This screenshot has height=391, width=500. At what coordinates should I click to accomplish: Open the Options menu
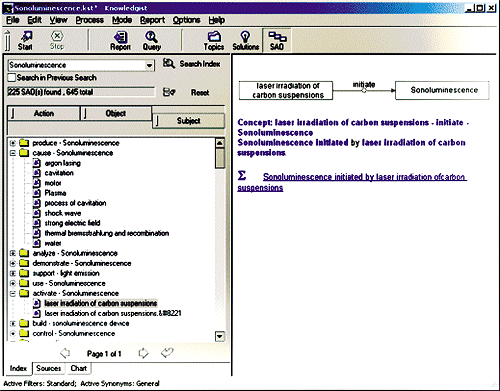point(186,20)
